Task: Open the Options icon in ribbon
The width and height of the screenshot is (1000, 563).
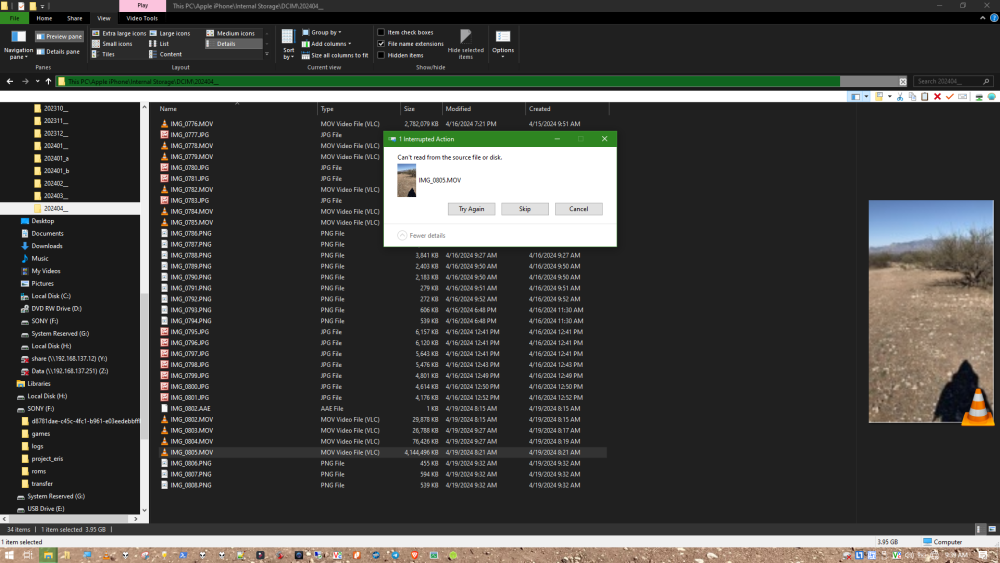Action: [x=502, y=38]
